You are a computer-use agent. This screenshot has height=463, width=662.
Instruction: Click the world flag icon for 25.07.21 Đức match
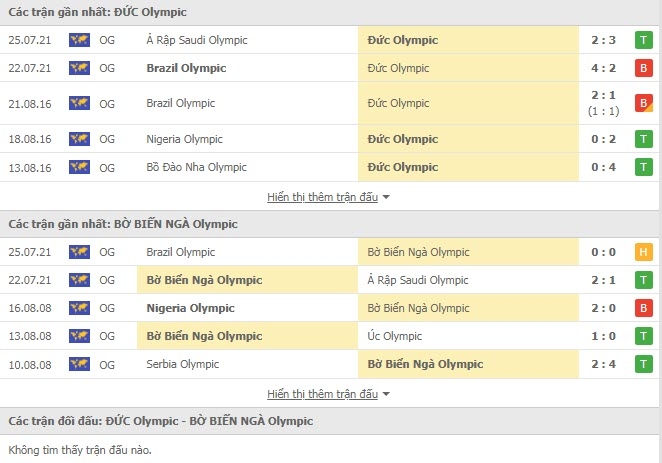(x=79, y=40)
